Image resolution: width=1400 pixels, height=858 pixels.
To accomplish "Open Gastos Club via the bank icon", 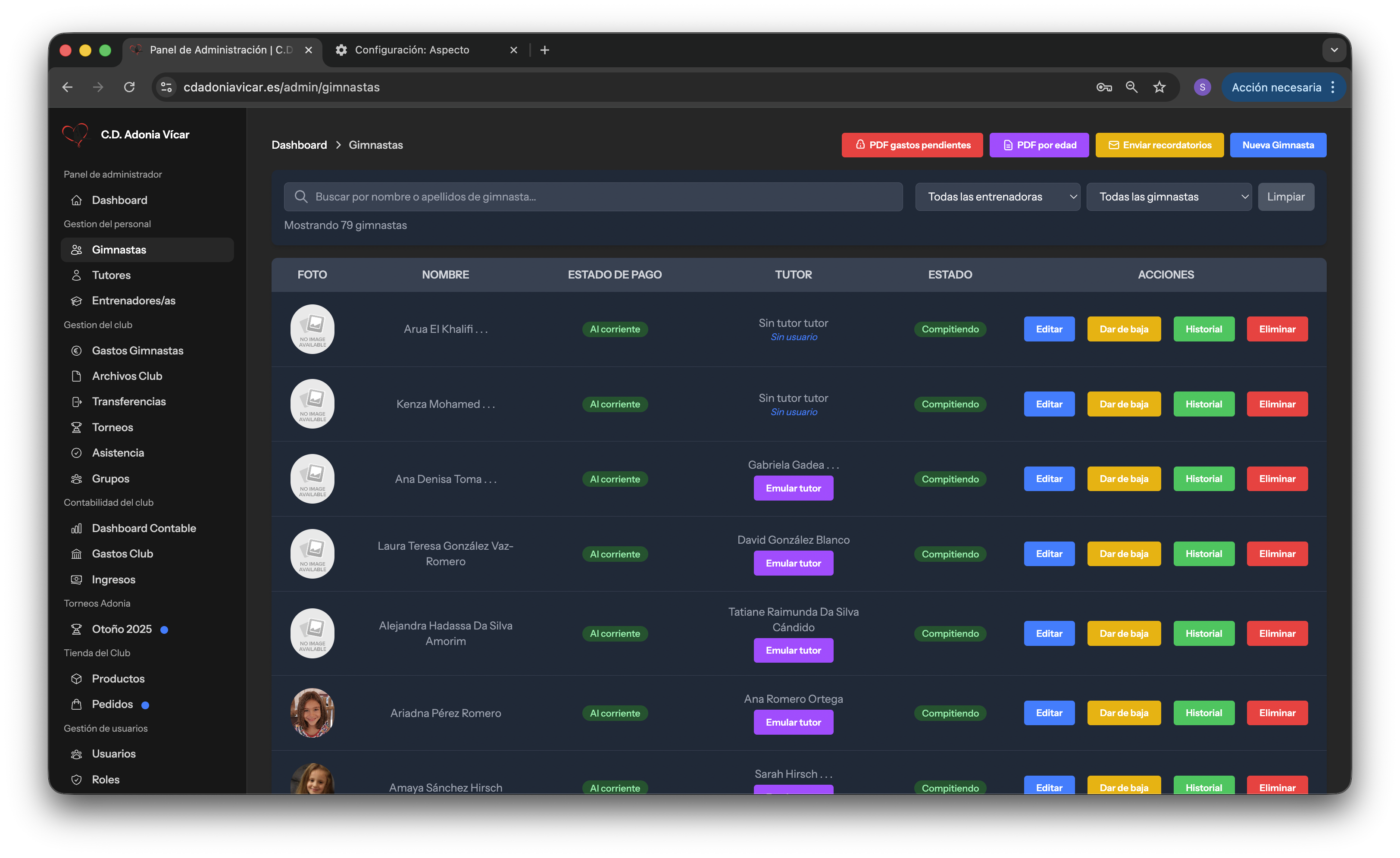I will click(77, 554).
